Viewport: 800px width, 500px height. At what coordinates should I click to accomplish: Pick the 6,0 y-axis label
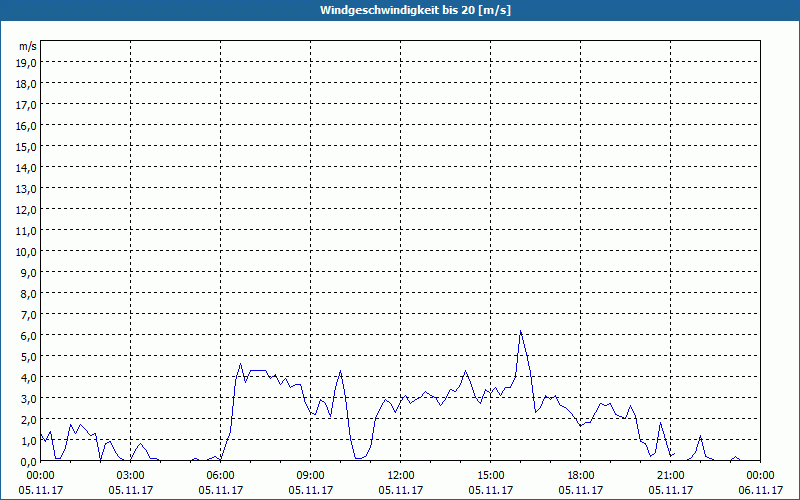pyautogui.click(x=29, y=336)
